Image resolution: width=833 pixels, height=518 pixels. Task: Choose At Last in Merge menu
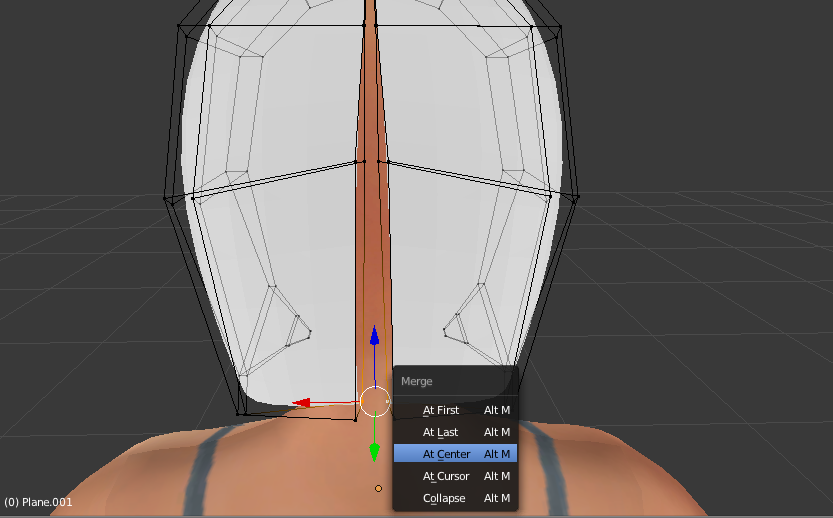[x=455, y=432]
